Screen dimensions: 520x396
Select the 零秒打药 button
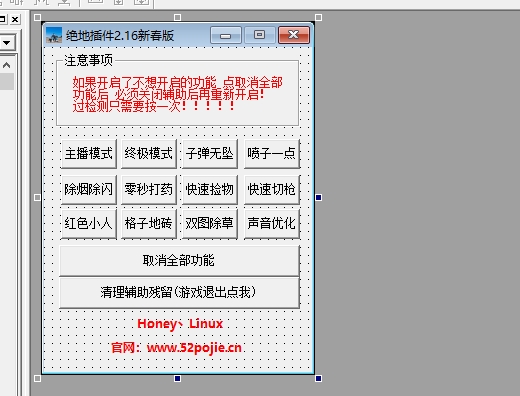149,190
